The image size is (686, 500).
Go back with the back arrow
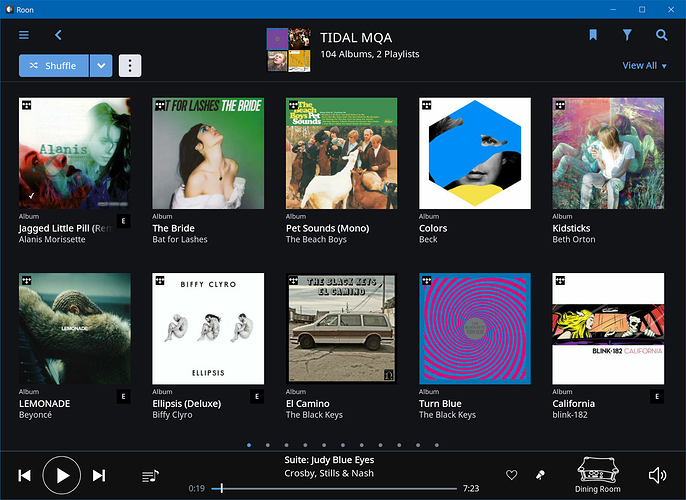[58, 35]
